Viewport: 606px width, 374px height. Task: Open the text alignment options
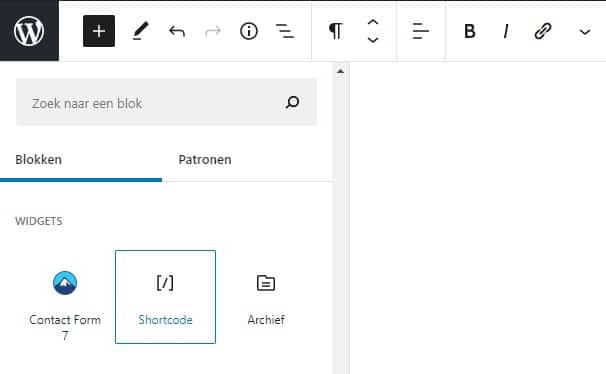(x=420, y=31)
